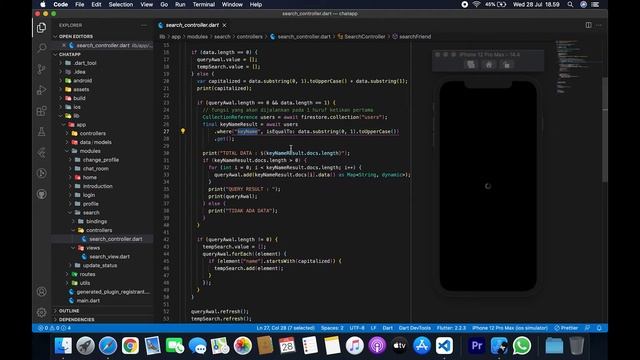The height and width of the screenshot is (360, 640).
Task: Click Dart DevTools in status bar
Action: (x=414, y=328)
